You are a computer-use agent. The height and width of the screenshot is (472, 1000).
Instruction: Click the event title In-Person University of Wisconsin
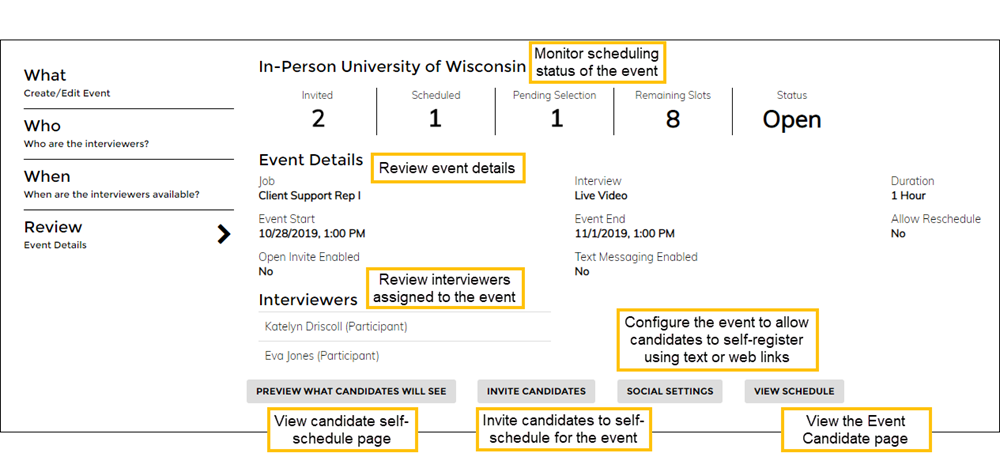(x=391, y=67)
